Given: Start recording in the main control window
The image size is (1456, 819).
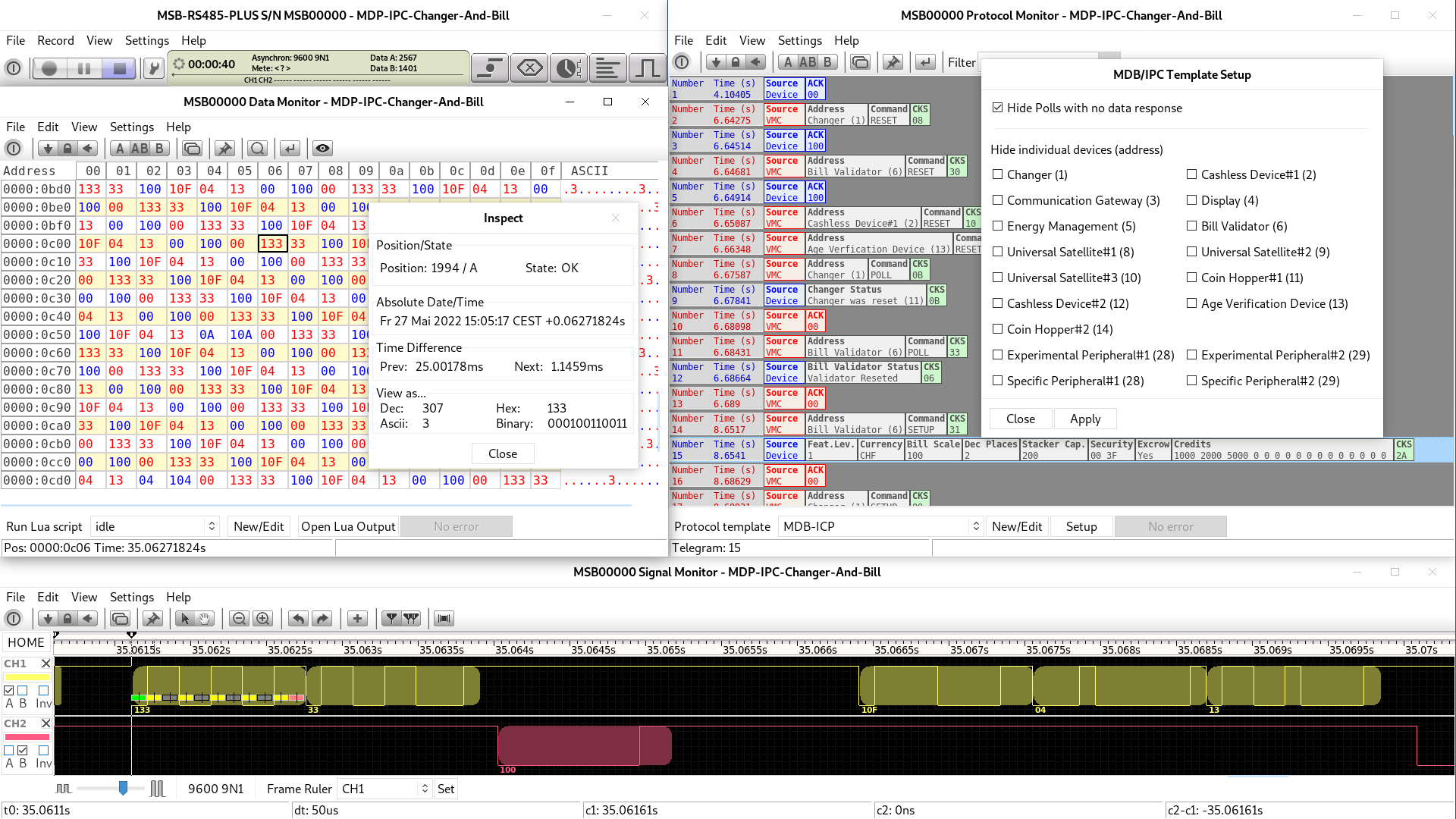Looking at the screenshot, I should click(x=49, y=68).
